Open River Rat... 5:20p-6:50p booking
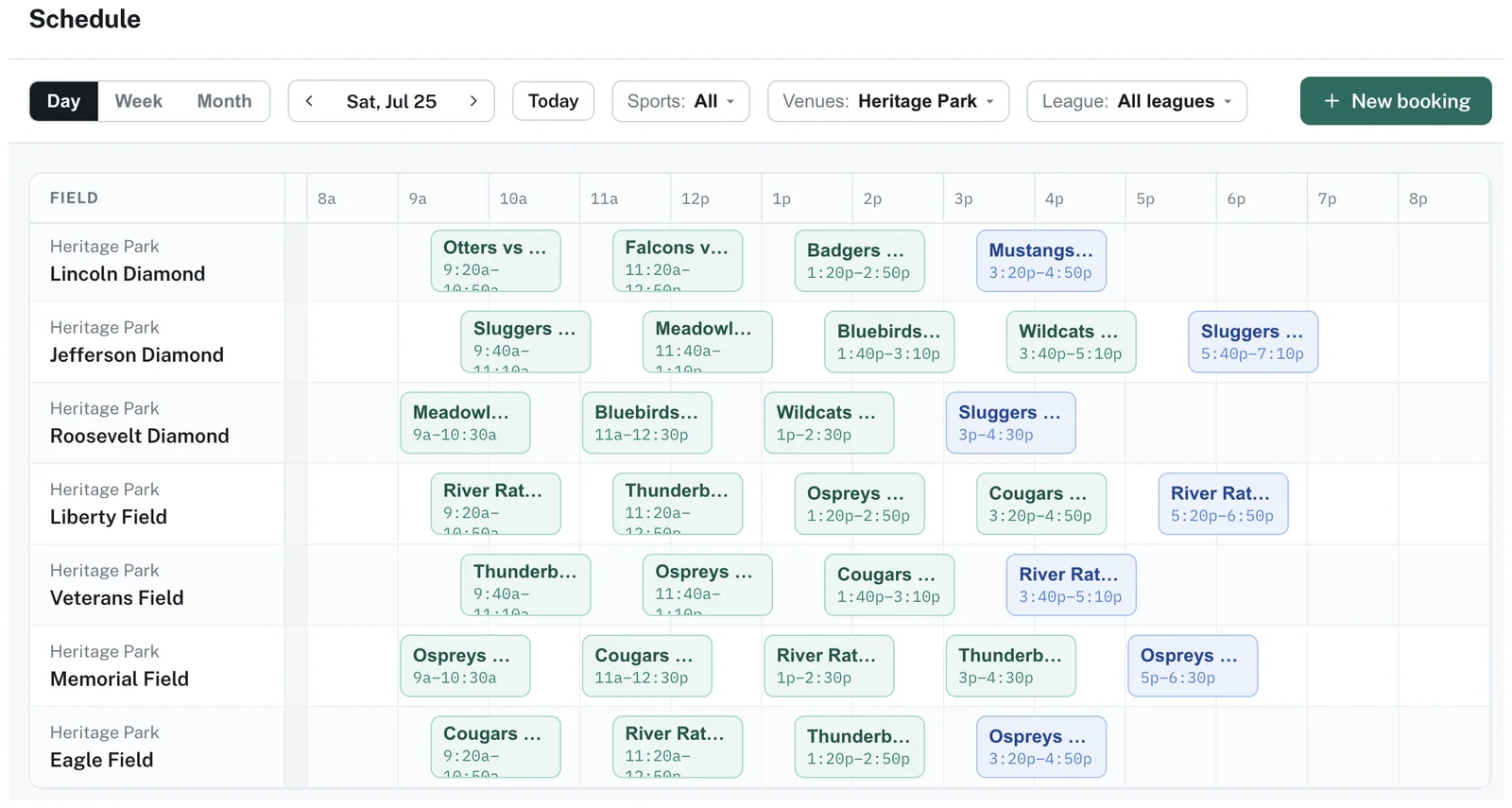The width and height of the screenshot is (1512, 808). 1223,504
